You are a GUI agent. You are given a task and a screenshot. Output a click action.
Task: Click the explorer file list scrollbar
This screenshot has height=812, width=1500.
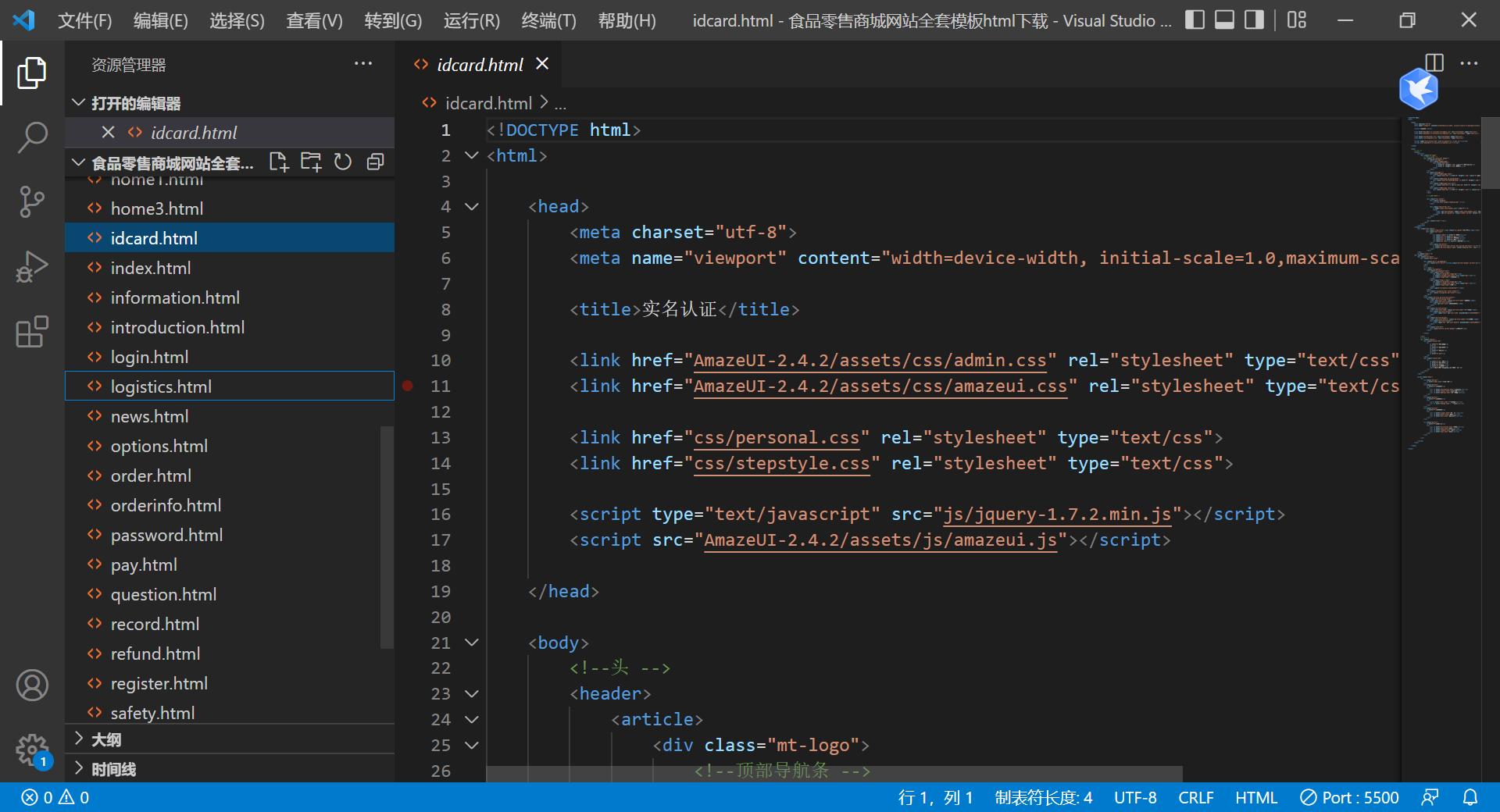pos(387,537)
